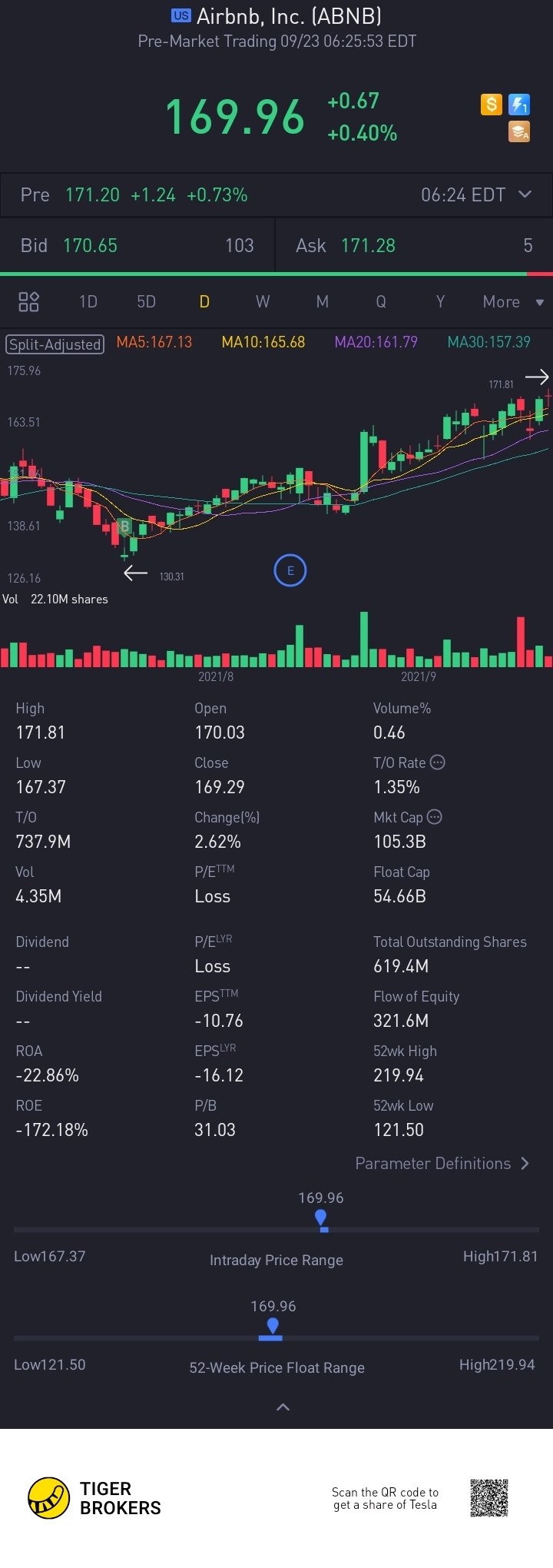
Task: Open Parameter Definitions link
Action: click(x=442, y=1163)
